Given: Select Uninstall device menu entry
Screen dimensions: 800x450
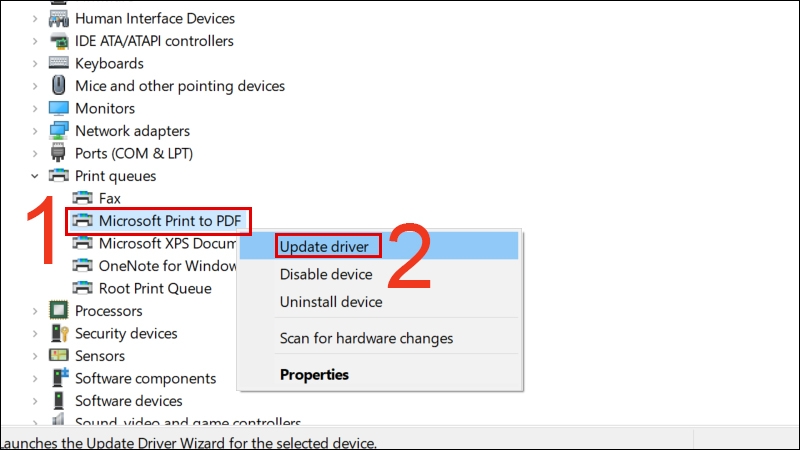Looking at the screenshot, I should point(331,301).
